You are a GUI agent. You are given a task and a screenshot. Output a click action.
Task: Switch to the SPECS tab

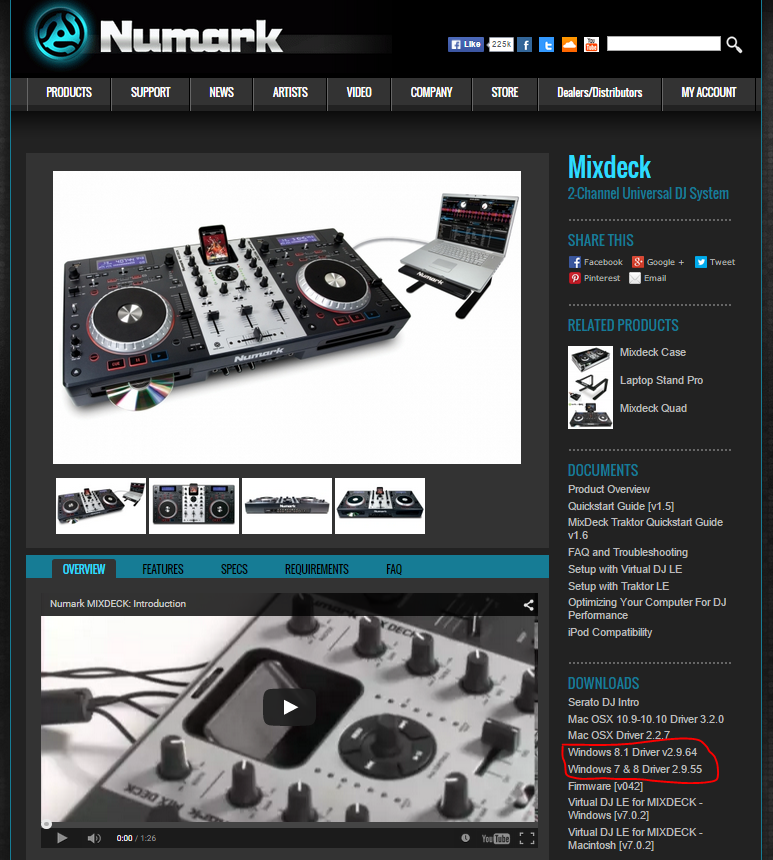[x=234, y=569]
